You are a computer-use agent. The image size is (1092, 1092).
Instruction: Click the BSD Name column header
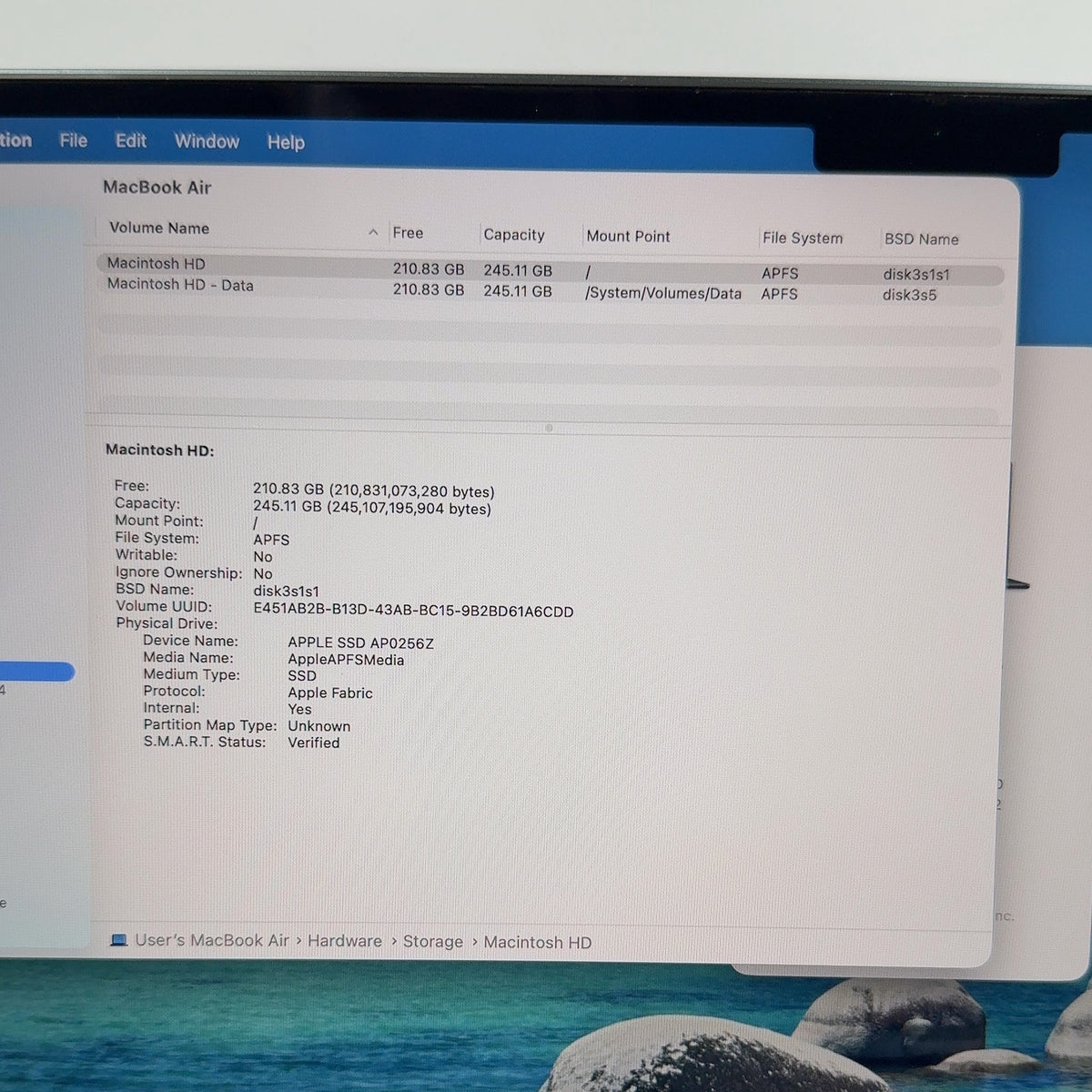click(922, 239)
